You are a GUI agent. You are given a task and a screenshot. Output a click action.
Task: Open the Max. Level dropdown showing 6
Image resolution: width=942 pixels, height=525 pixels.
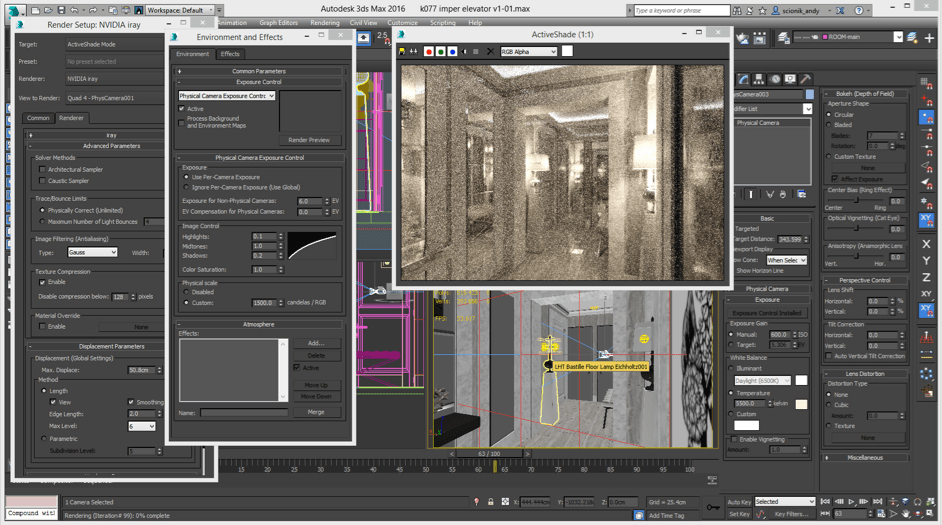pos(142,426)
